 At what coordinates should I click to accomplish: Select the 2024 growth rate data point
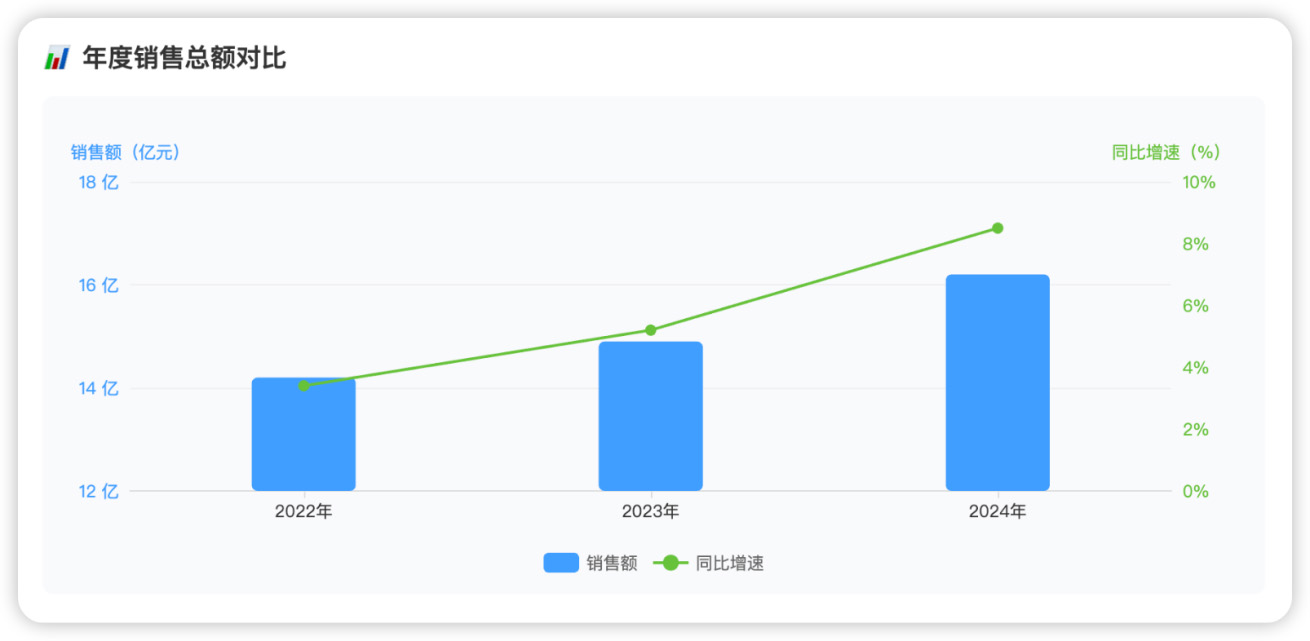997,228
